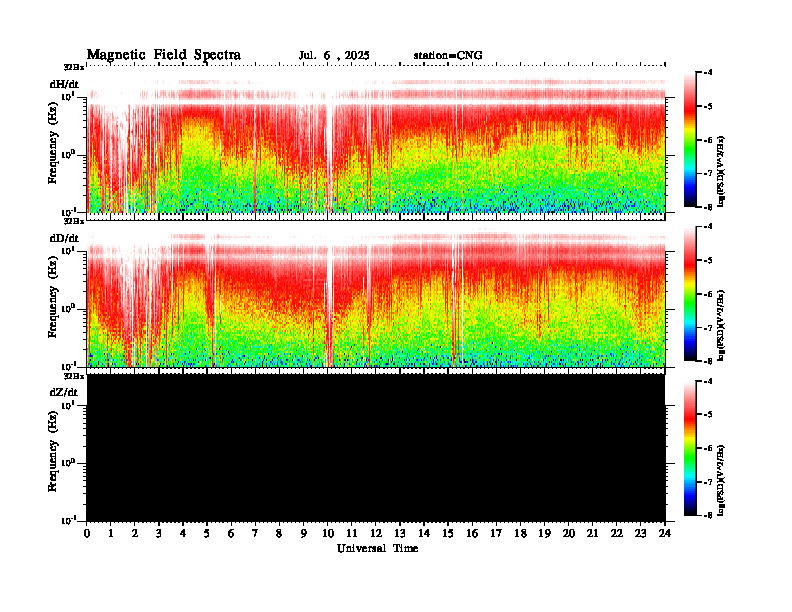Screen dimensions: 792x612
Task: Click hour tick label '16' on time axis
Action: (x=472, y=533)
